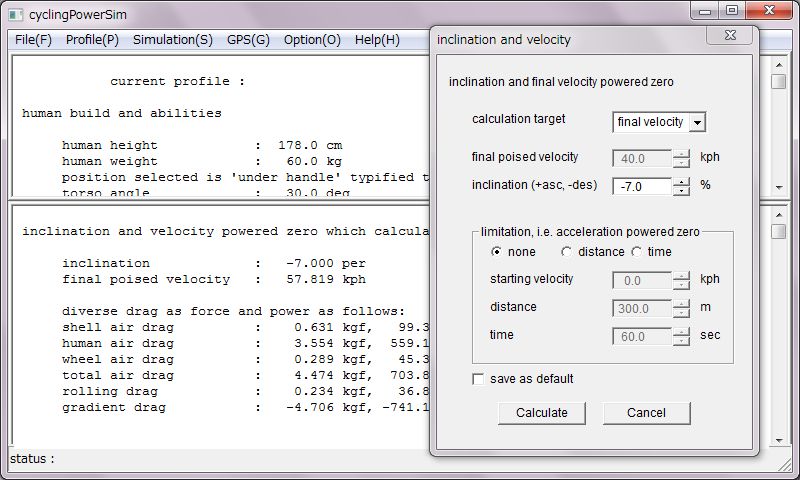The height and width of the screenshot is (480, 800).
Task: Select the 'none' limitation radio button
Action: click(495, 251)
